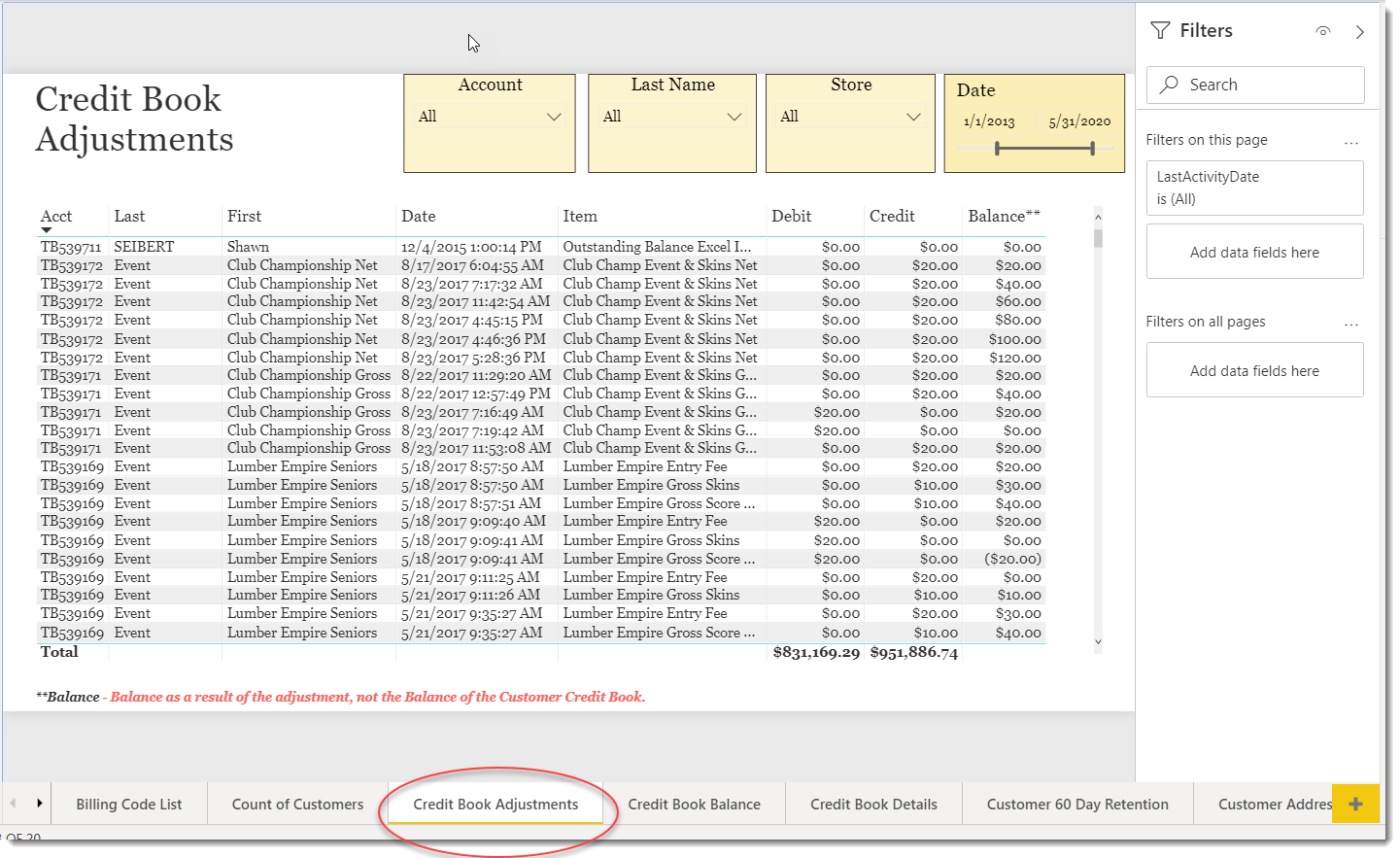The height and width of the screenshot is (858, 1400).
Task: Click the Total row label
Action: point(59,652)
